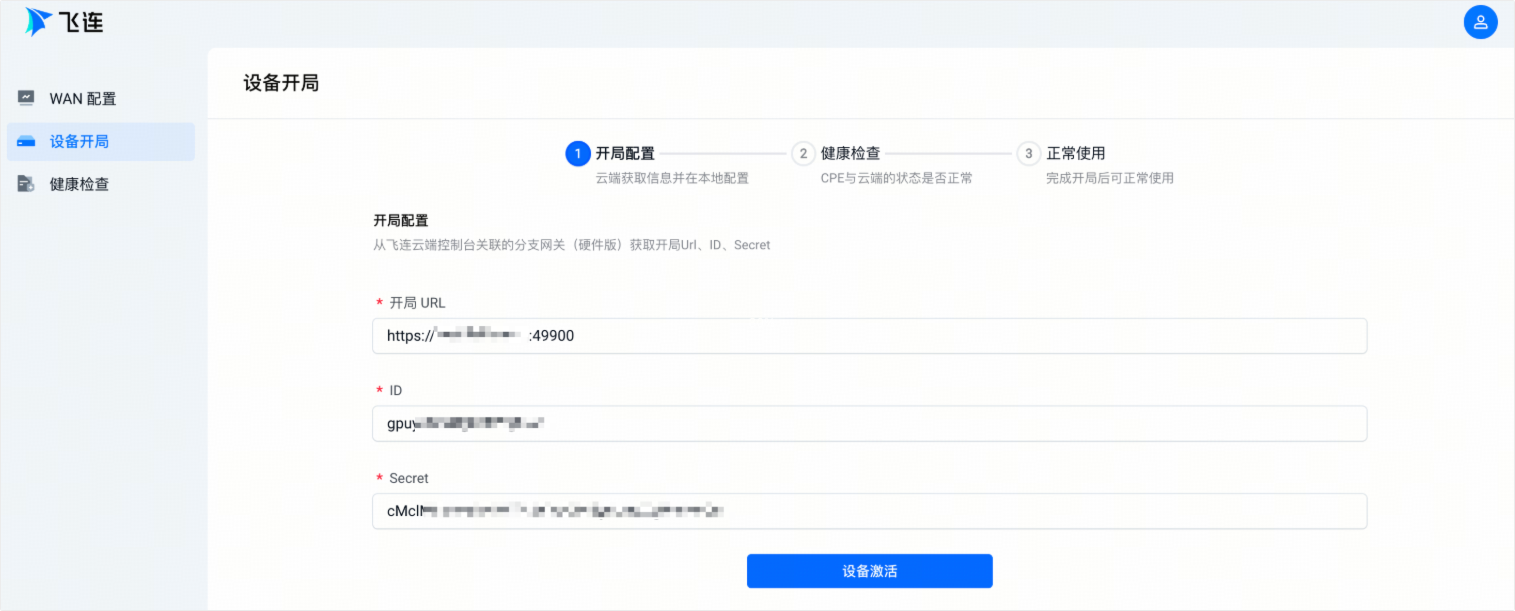Open the user account avatar

pos(1480,22)
